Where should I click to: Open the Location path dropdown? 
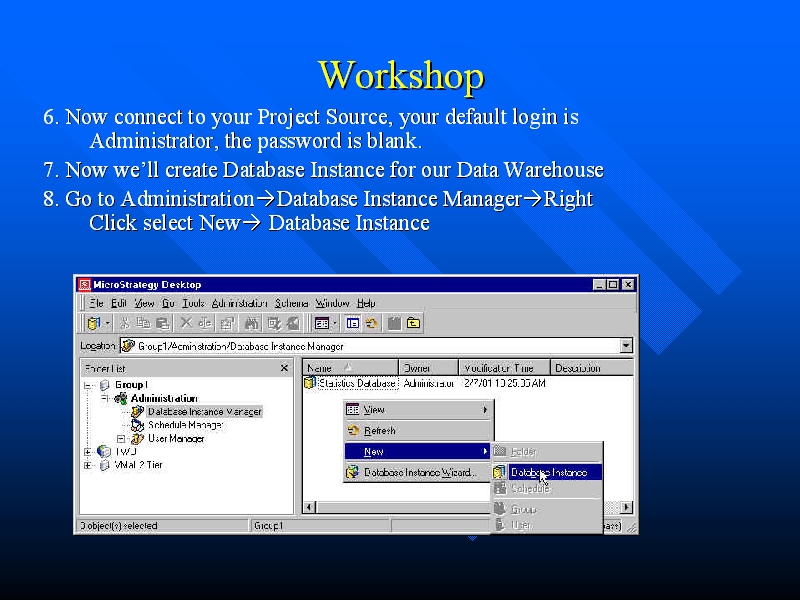click(626, 346)
